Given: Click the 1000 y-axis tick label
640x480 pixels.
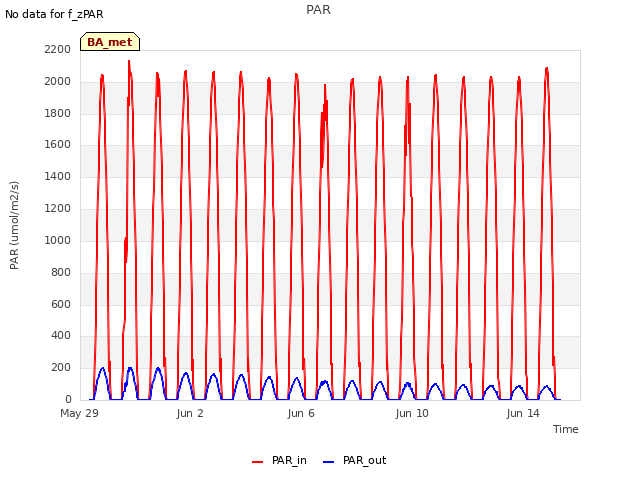Looking at the screenshot, I should pos(58,240).
